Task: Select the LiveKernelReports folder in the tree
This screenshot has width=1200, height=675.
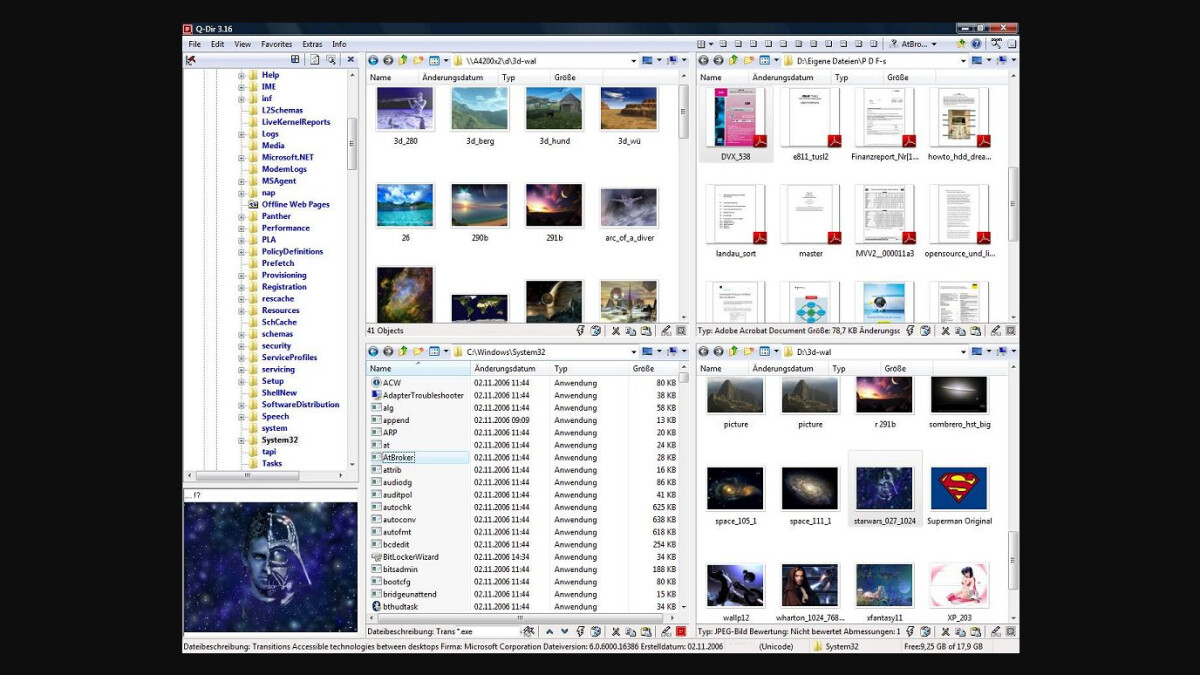Action: click(296, 122)
